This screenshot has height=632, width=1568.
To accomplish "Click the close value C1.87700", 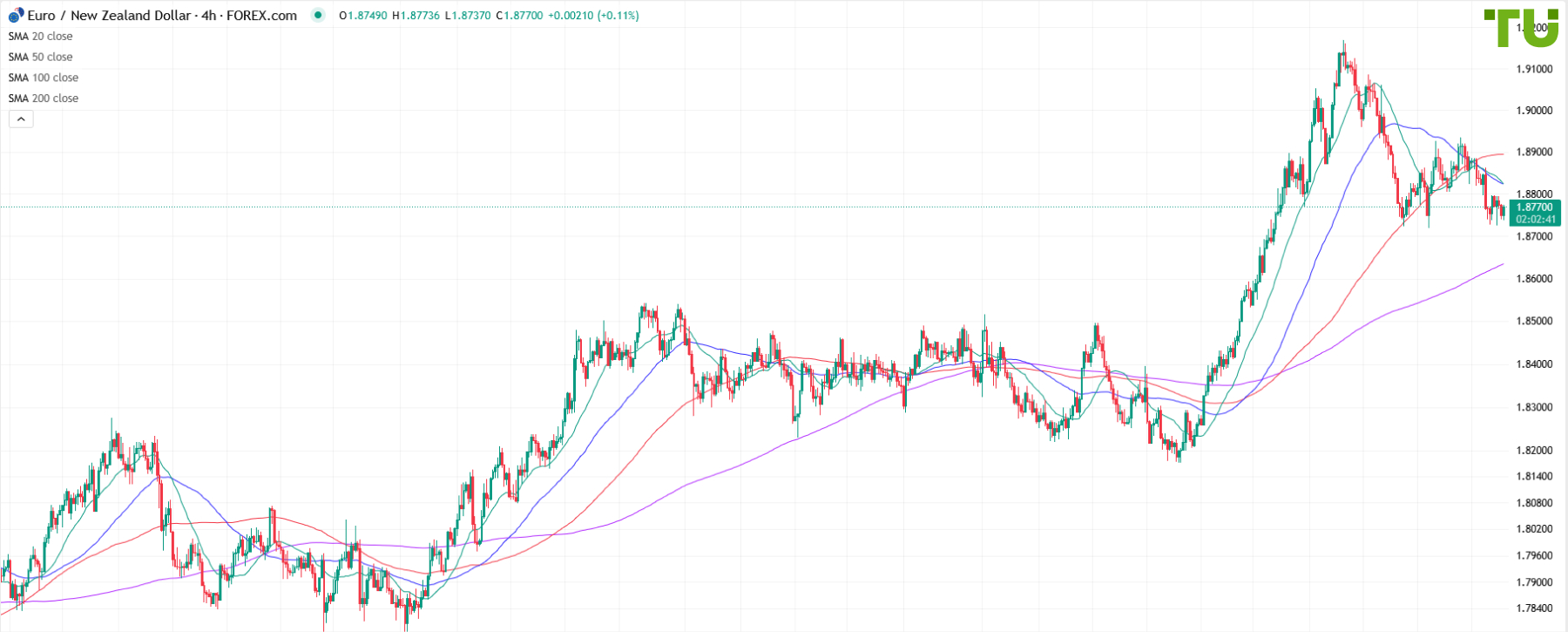I will tap(519, 16).
